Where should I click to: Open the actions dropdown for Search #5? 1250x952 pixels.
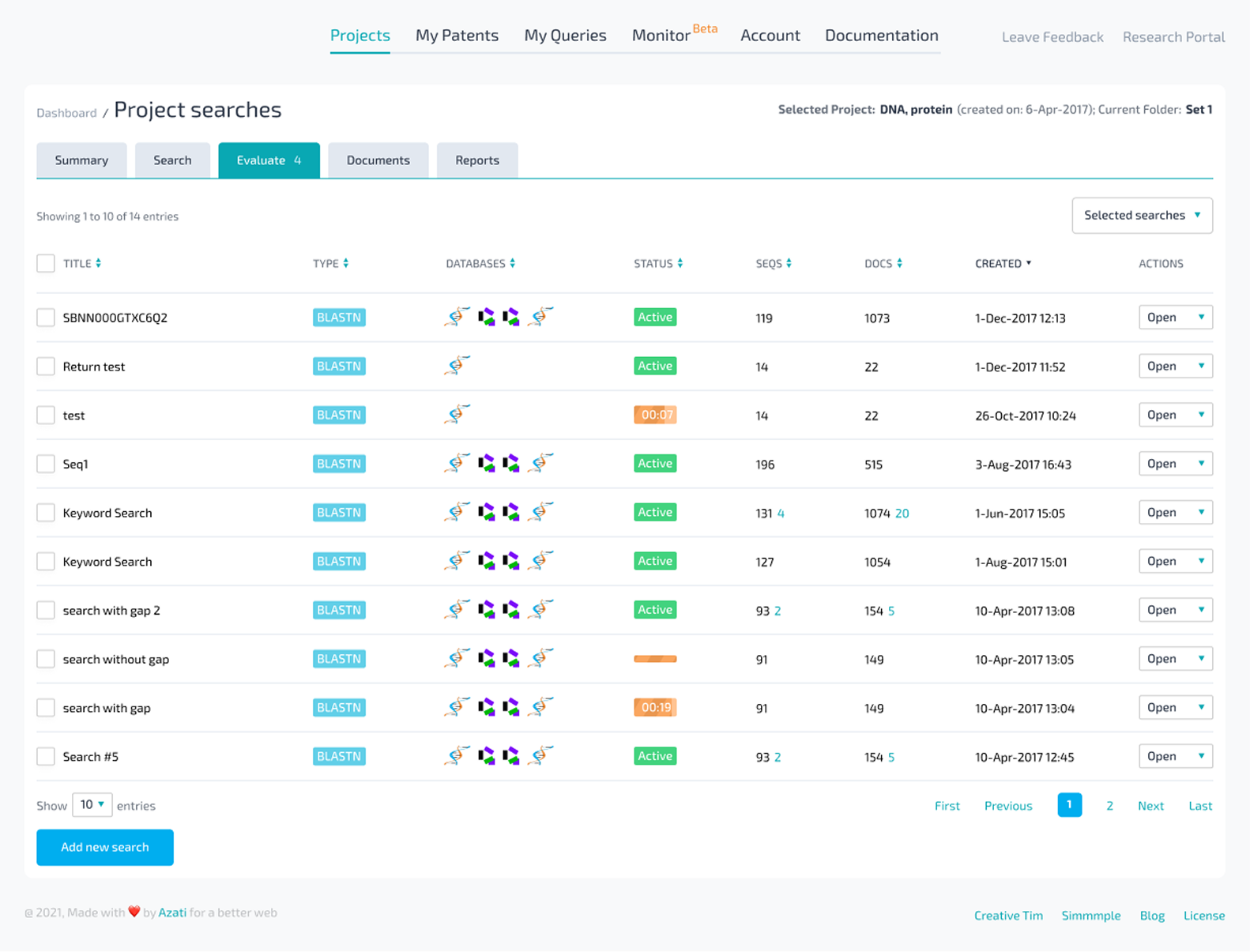tap(1175, 757)
